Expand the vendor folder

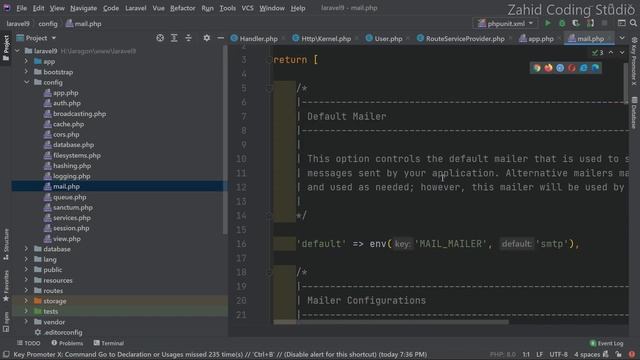tap(27, 322)
